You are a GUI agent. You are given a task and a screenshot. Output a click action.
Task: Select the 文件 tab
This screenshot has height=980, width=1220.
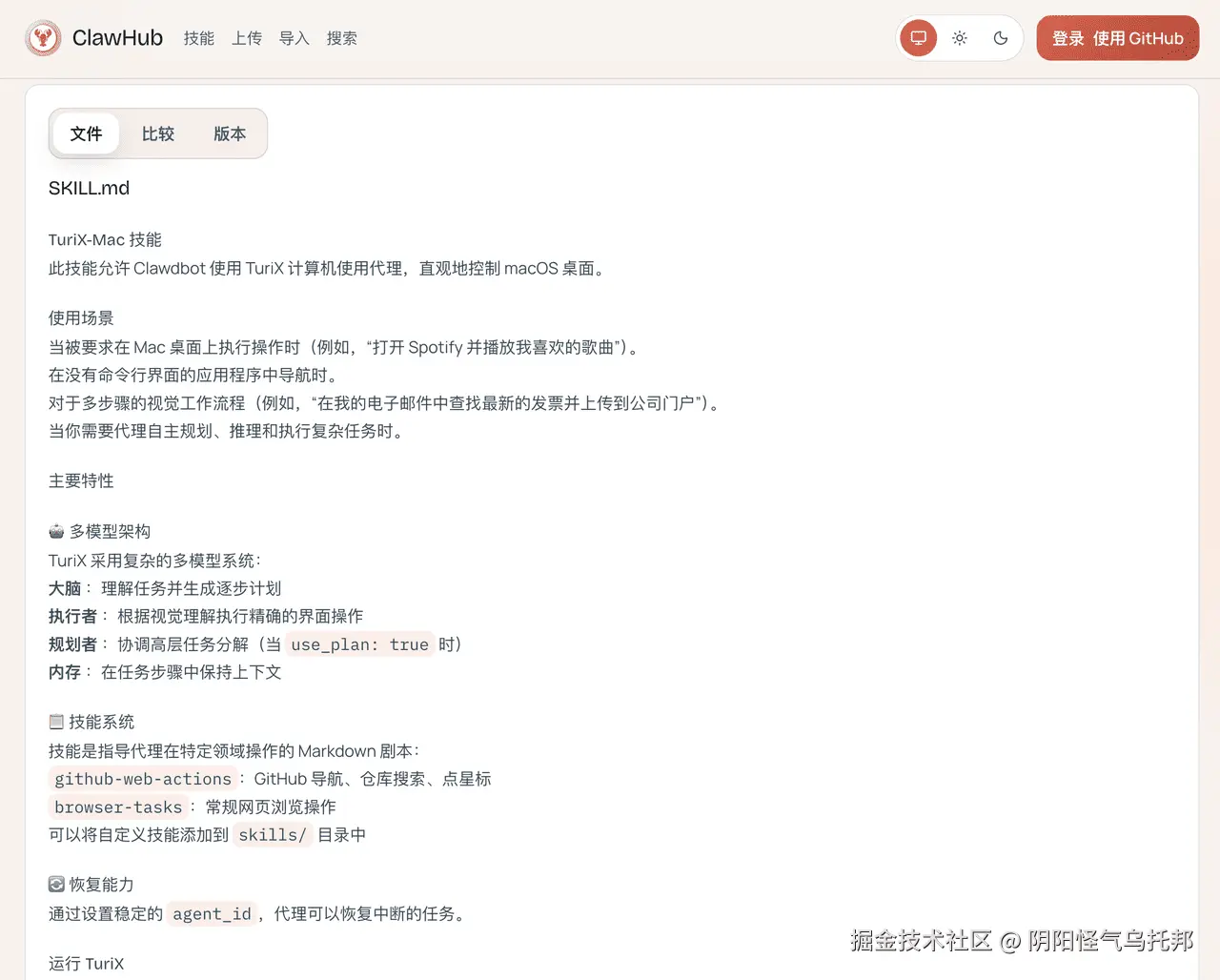(86, 133)
